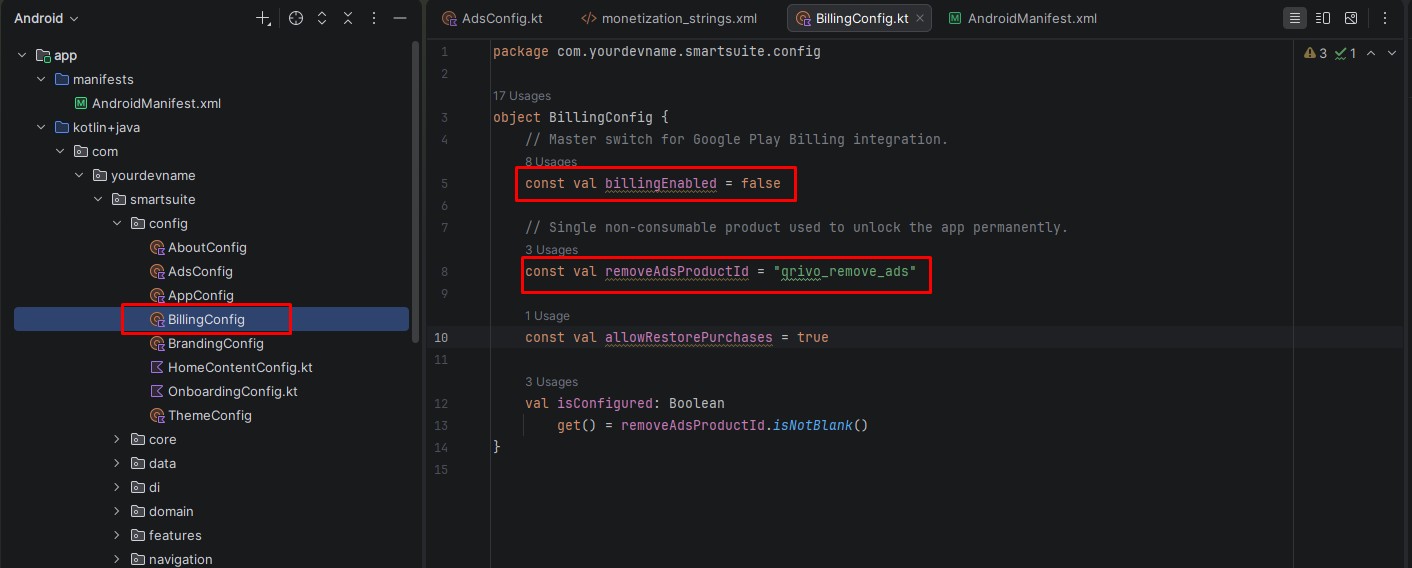Click the Expand All icon in project panel
The height and width of the screenshot is (568, 1412).
(x=322, y=18)
